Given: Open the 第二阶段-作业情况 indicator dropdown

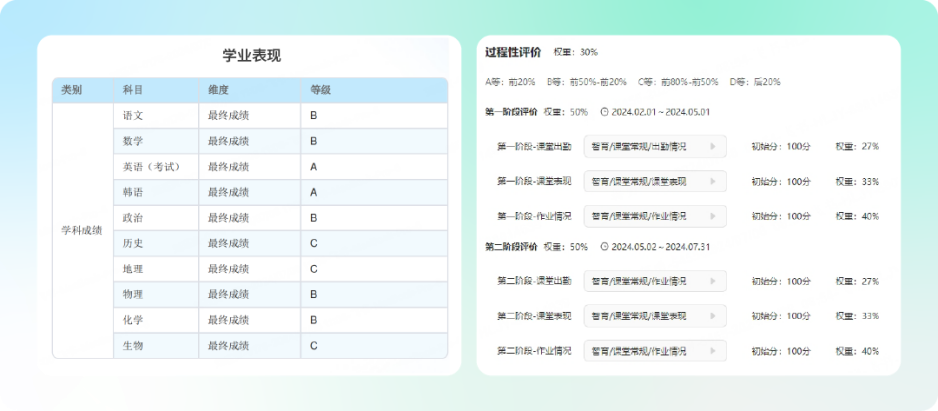Looking at the screenshot, I should click(654, 351).
